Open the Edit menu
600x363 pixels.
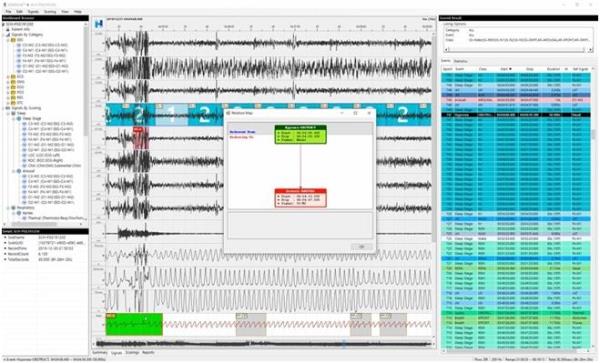[x=19, y=12]
